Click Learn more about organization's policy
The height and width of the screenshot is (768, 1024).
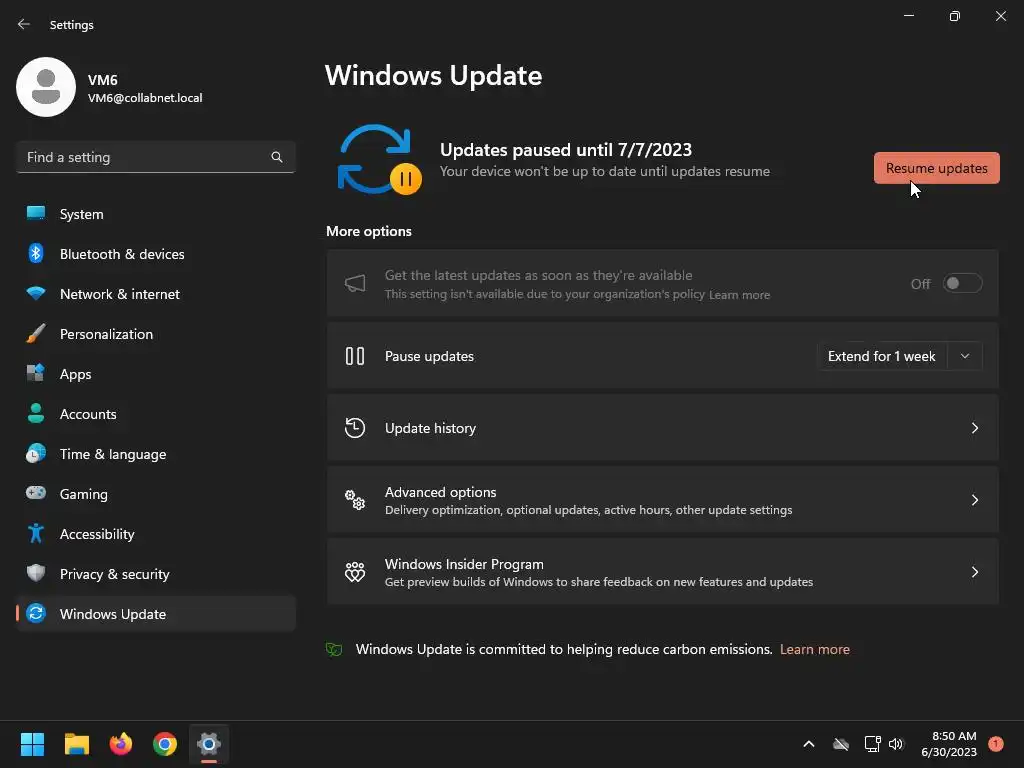click(x=739, y=295)
